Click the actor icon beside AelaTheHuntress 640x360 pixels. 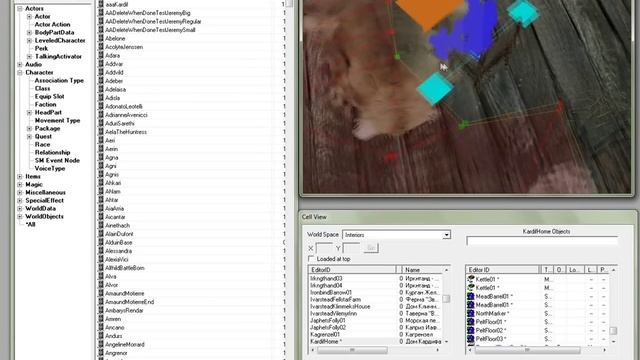pyautogui.click(x=101, y=132)
